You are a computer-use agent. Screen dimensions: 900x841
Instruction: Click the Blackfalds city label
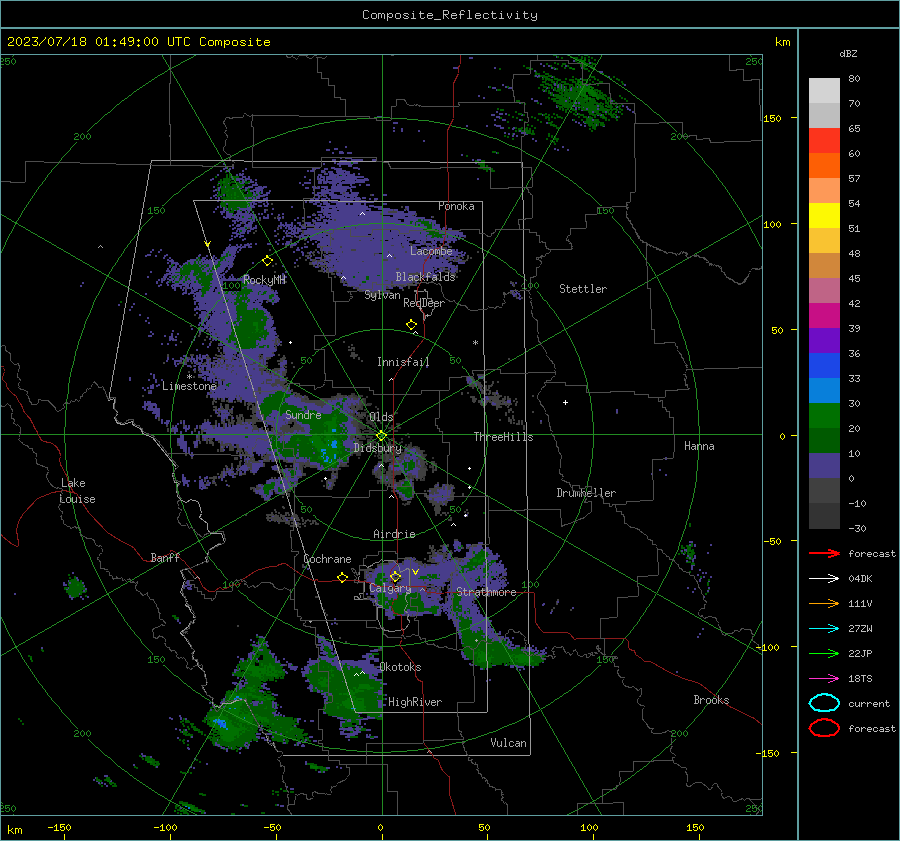coord(425,277)
